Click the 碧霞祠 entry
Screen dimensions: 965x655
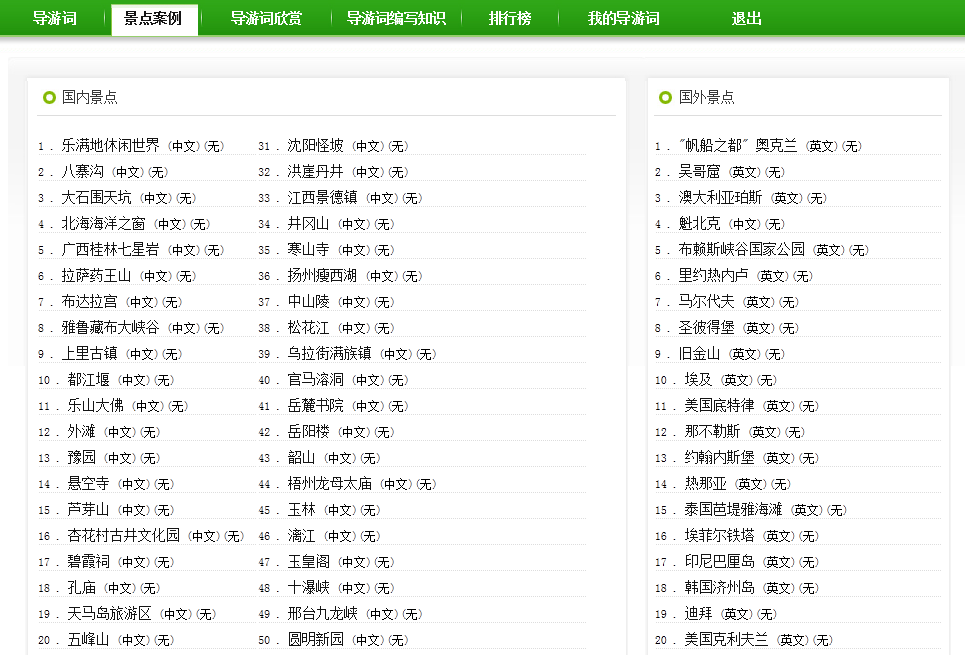tap(89, 561)
